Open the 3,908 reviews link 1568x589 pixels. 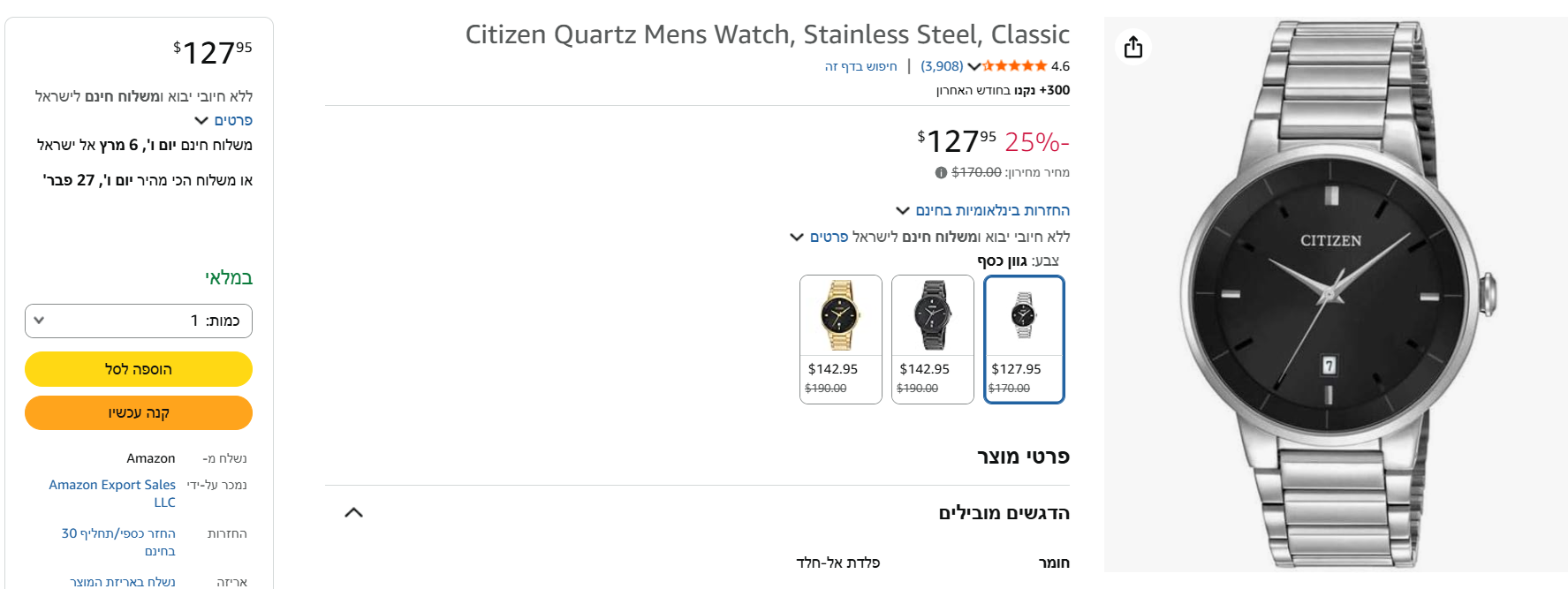click(x=942, y=66)
